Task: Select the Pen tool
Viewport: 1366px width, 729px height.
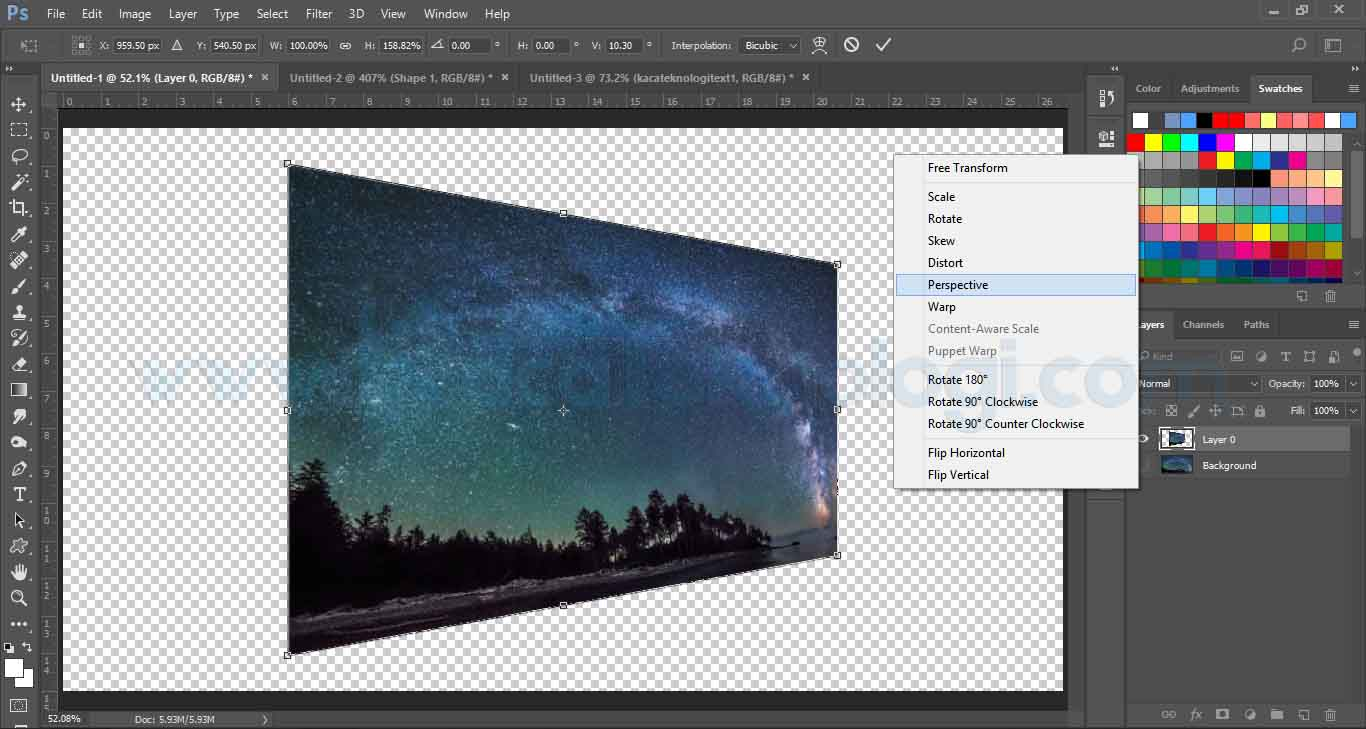Action: click(x=19, y=468)
